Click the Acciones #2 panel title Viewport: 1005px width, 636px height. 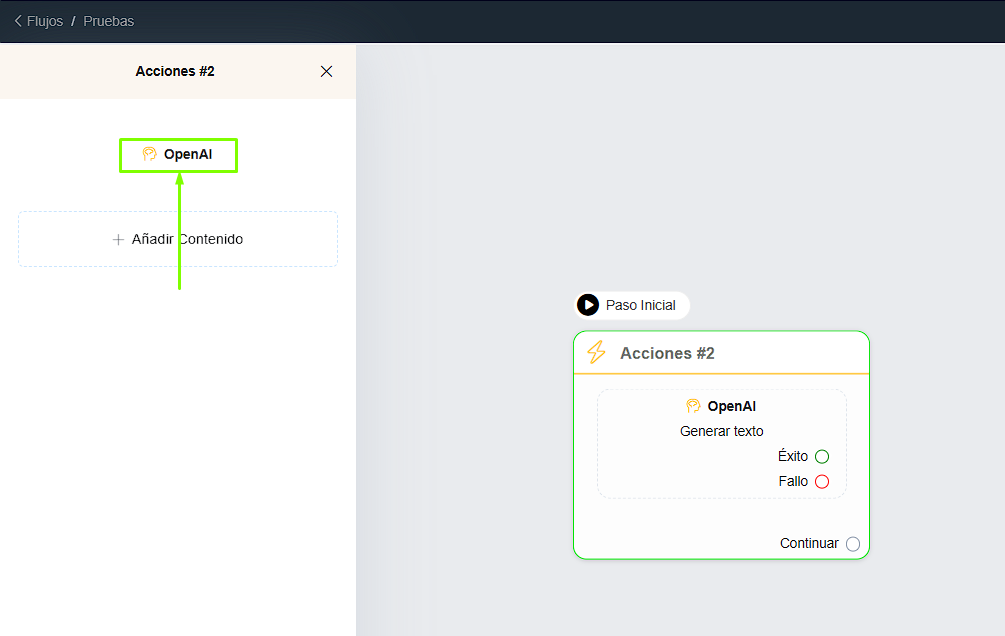click(175, 71)
